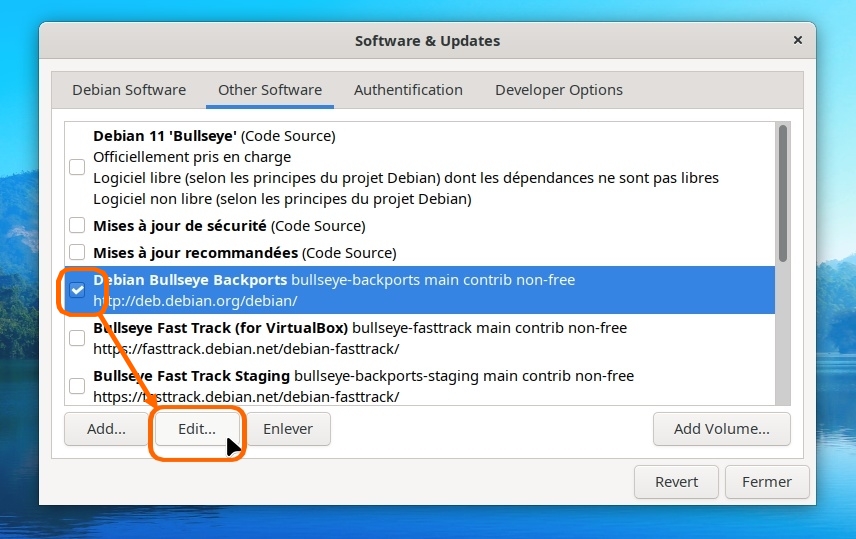Go to Developer Options tab
This screenshot has height=539, width=856.
point(559,90)
